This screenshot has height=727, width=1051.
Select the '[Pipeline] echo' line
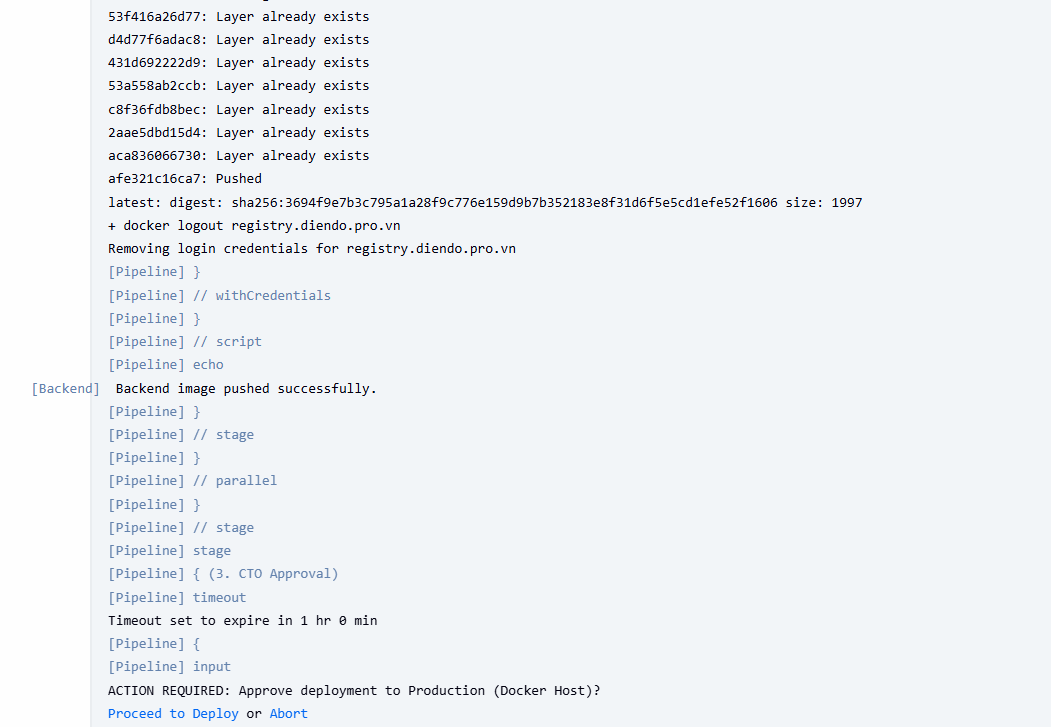click(x=166, y=365)
